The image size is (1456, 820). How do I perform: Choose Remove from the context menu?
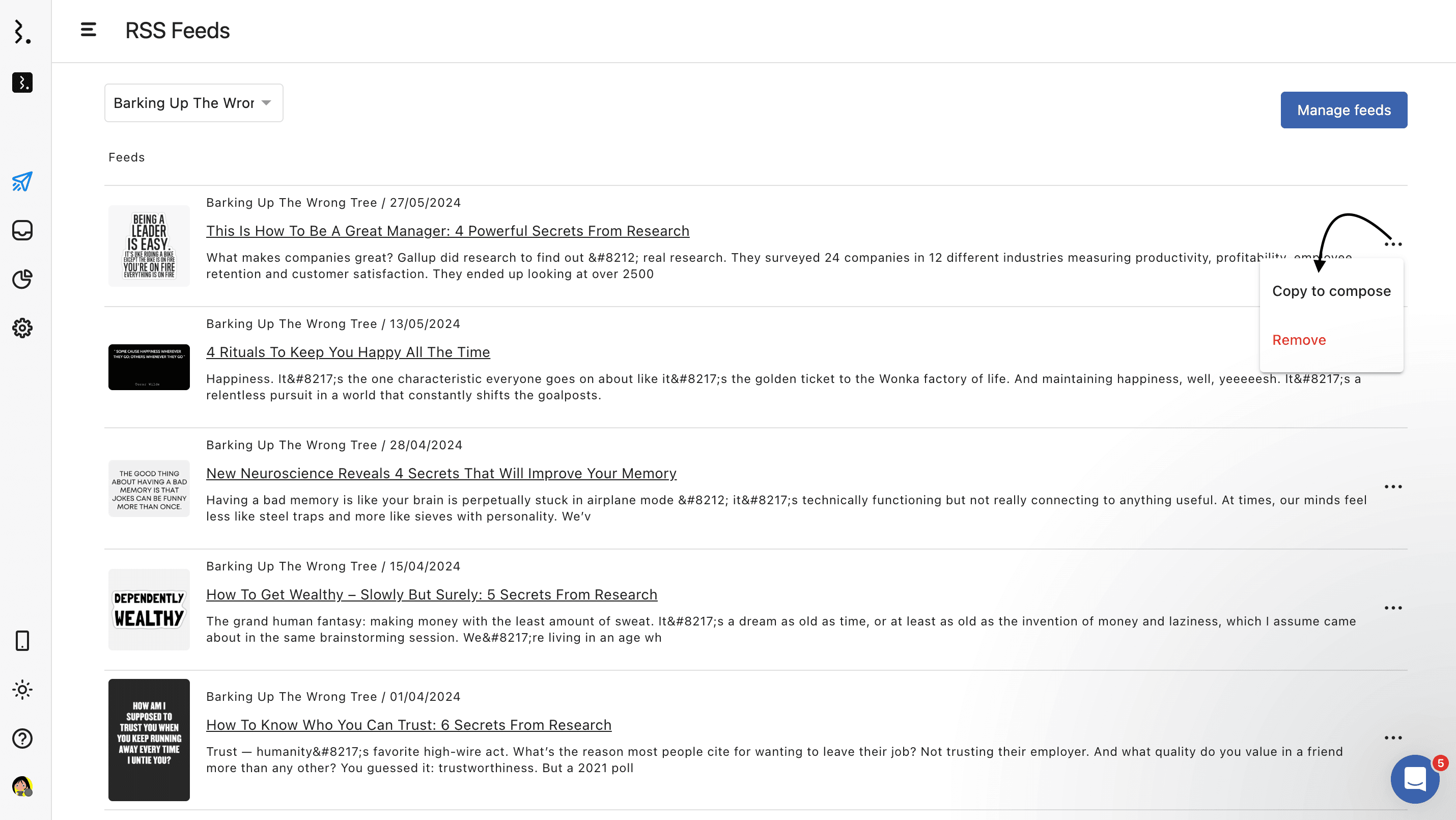[x=1299, y=340]
